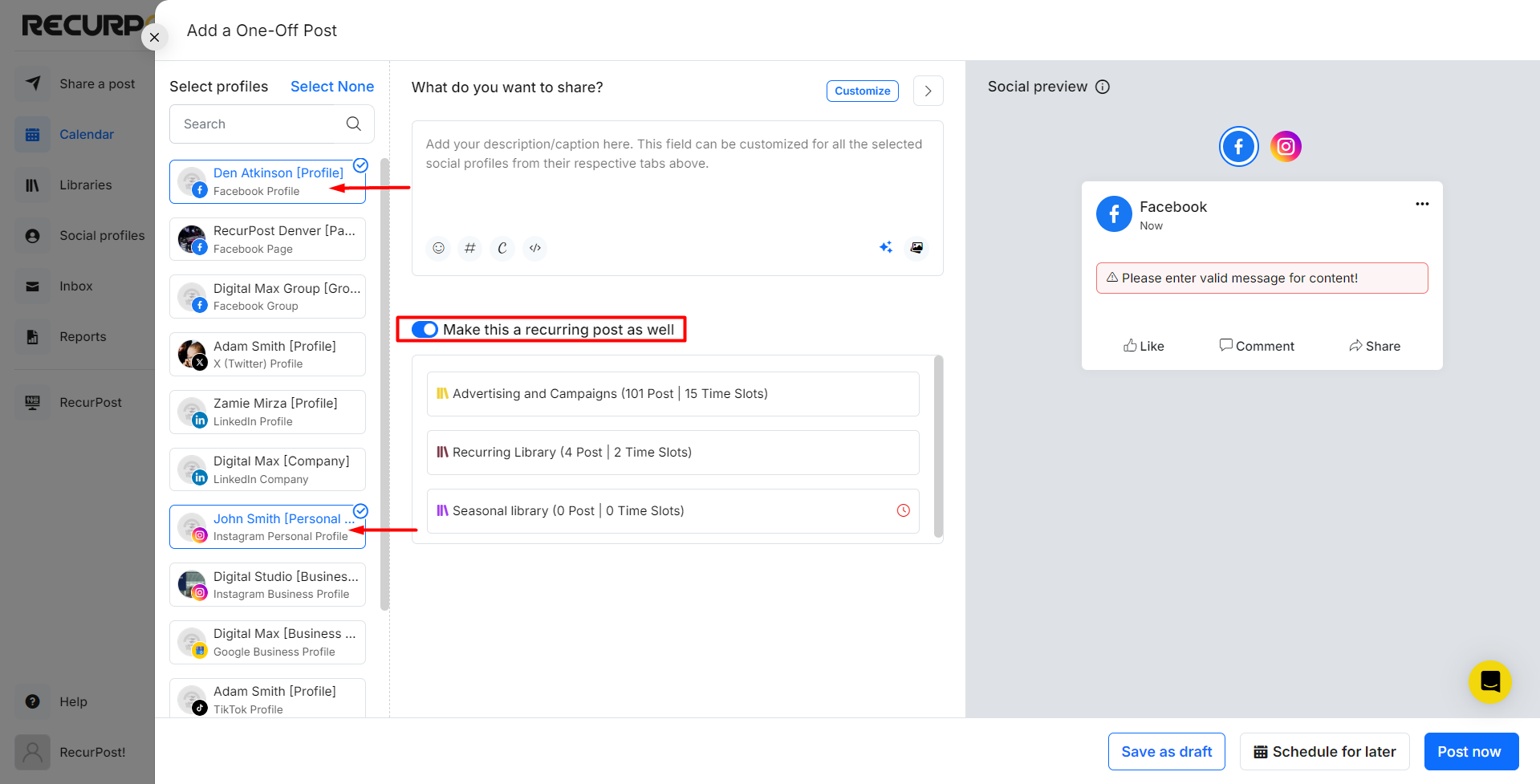Click the code brackets icon

pos(535,248)
